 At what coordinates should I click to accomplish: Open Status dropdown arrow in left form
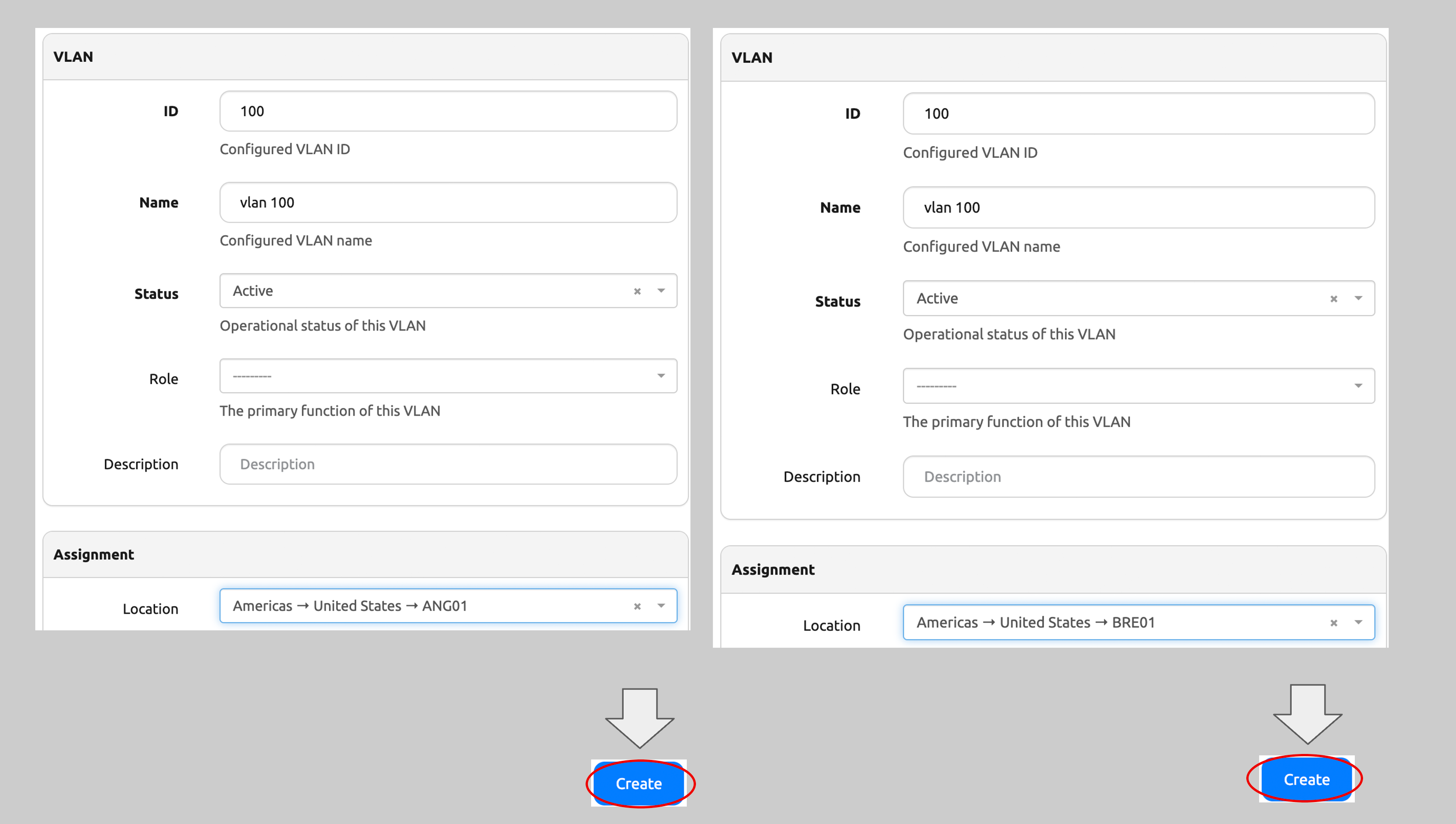tap(661, 291)
